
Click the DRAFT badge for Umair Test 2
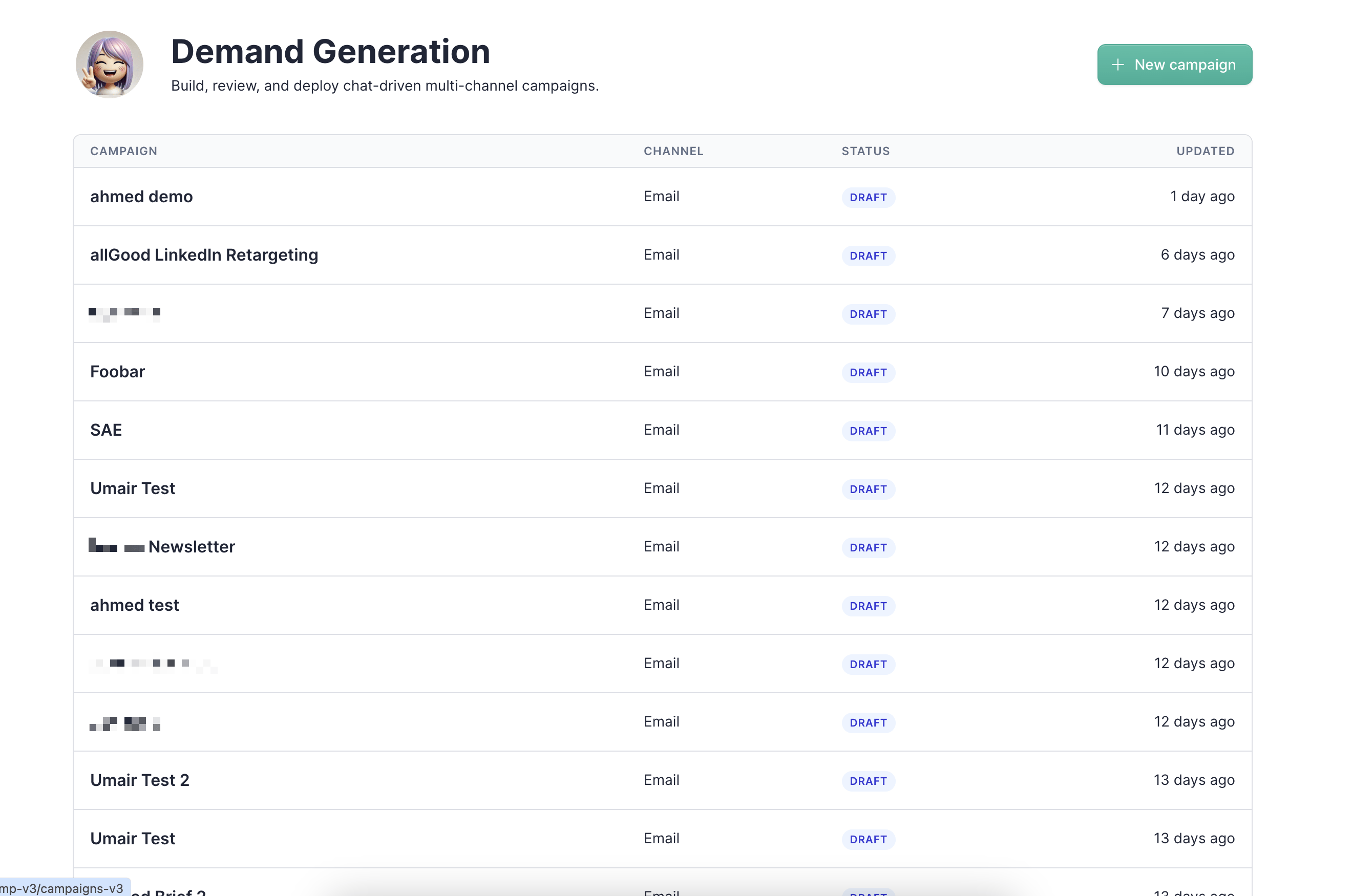[x=868, y=781]
